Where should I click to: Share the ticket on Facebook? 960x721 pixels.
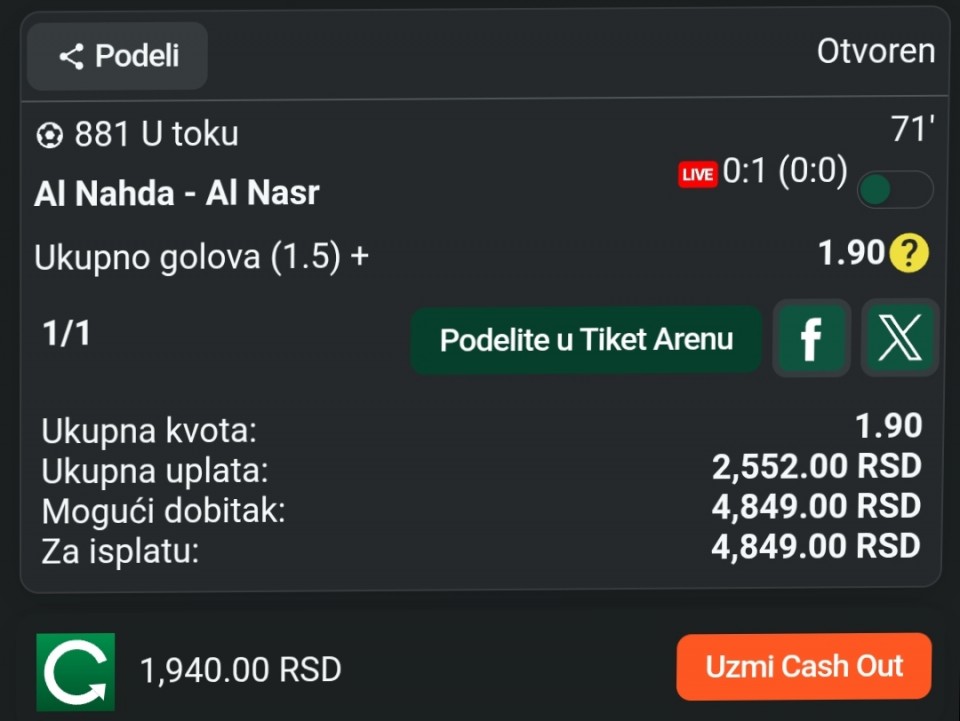coord(811,339)
